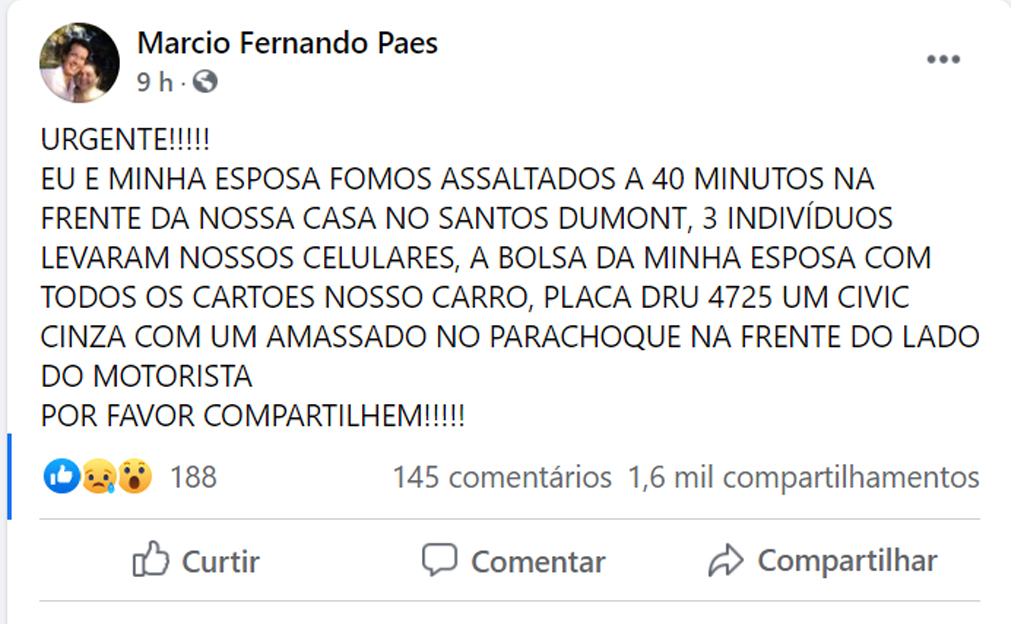This screenshot has width=1011, height=624.
Task: Open the 188 reactions count
Action: pyautogui.click(x=193, y=477)
